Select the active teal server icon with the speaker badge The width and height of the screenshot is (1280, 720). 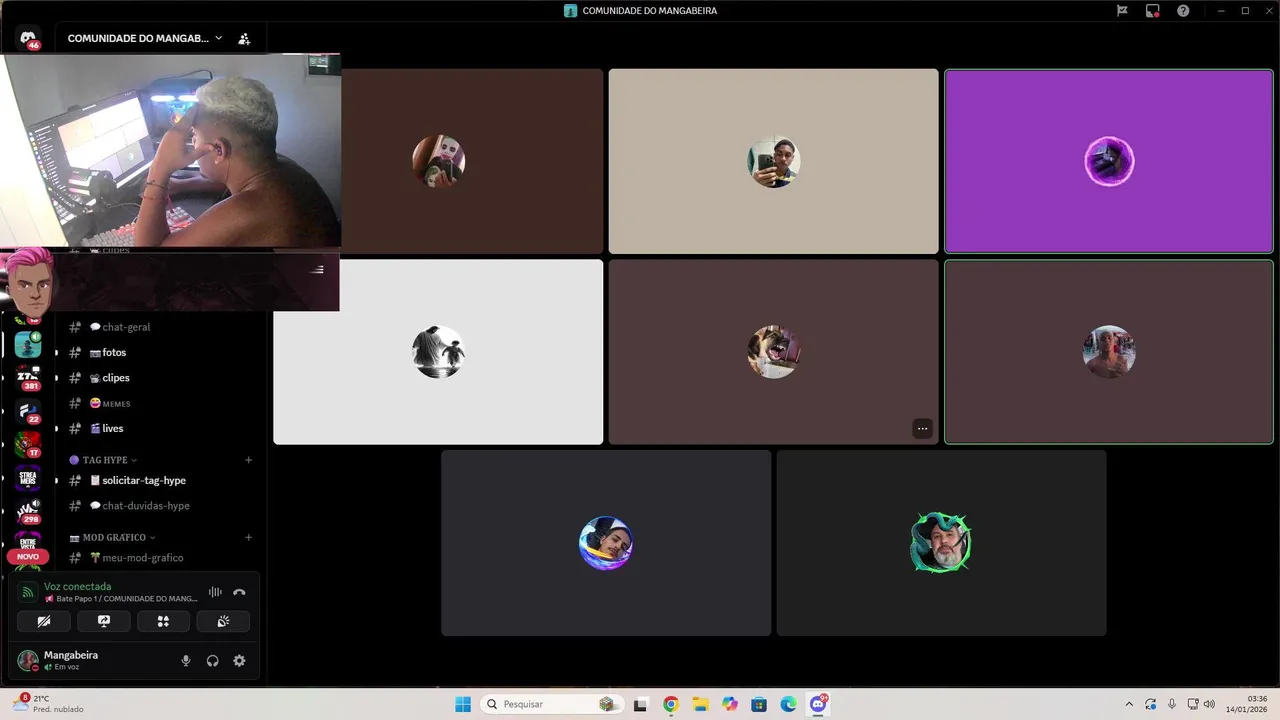point(28,344)
